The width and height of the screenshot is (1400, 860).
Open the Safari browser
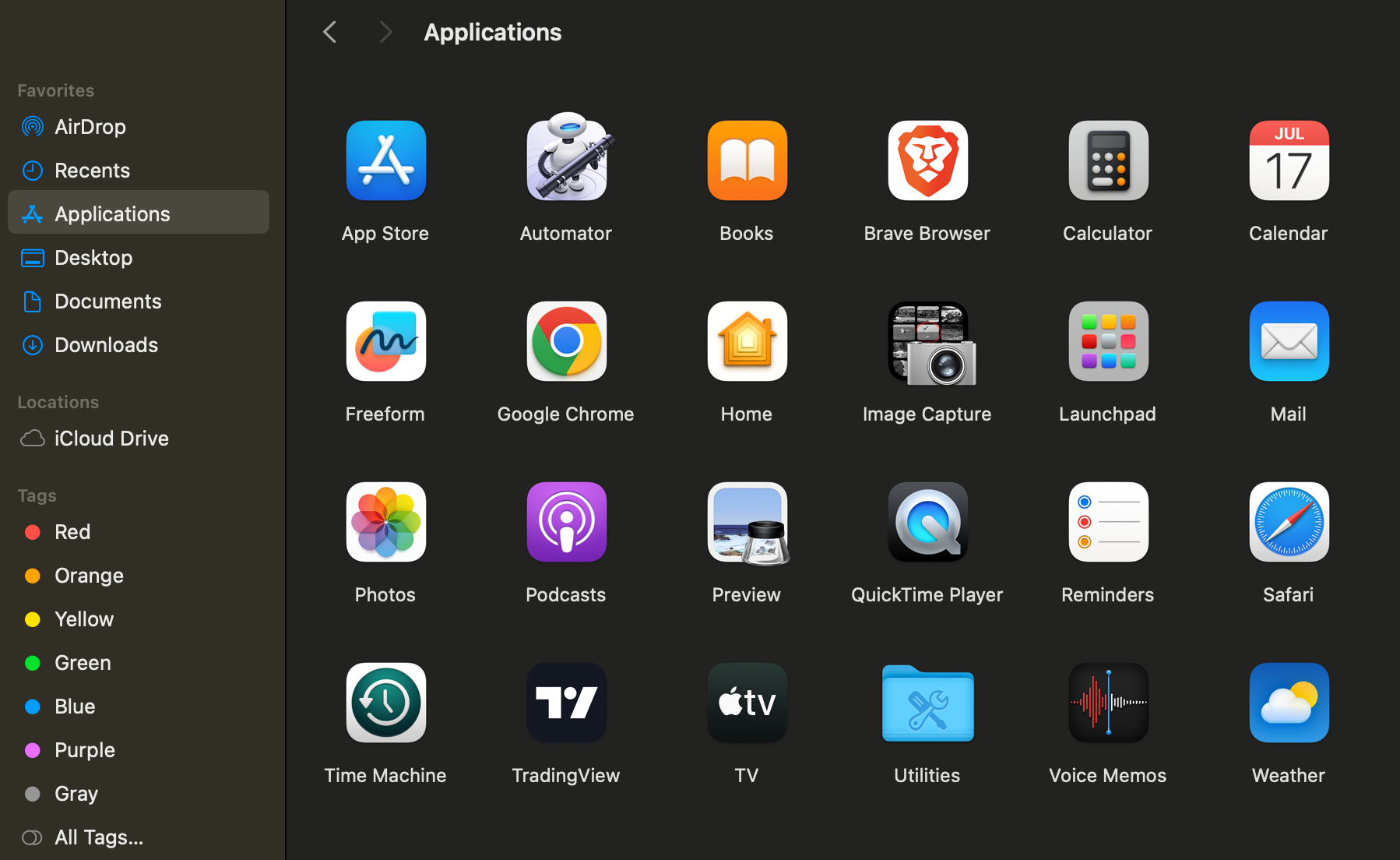(x=1288, y=522)
